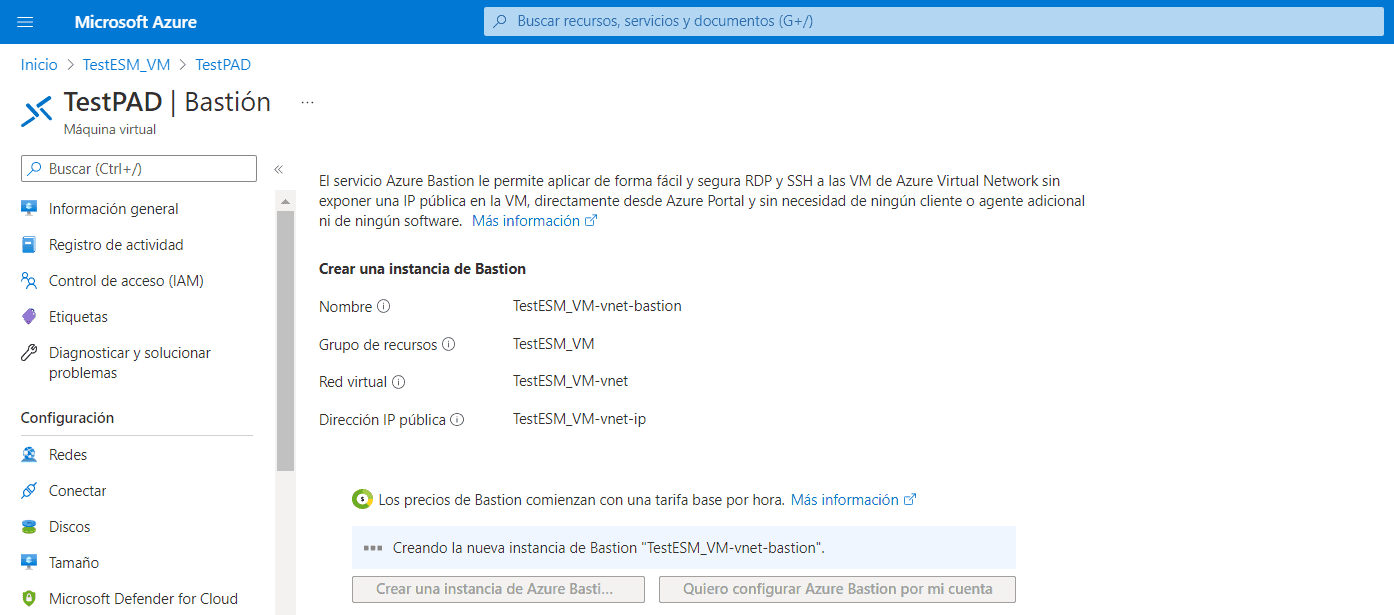Click the Discos disk icon
Screen dimensions: 1394x615
[x=29, y=527]
